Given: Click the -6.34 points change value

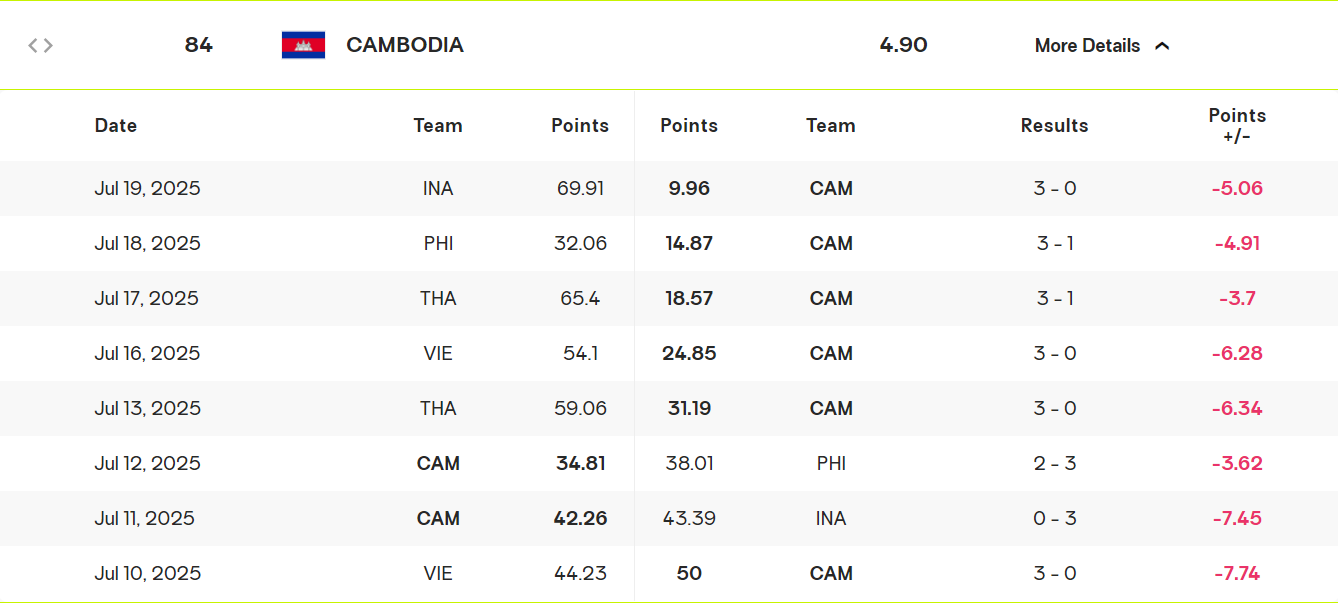Looking at the screenshot, I should click(1237, 408).
